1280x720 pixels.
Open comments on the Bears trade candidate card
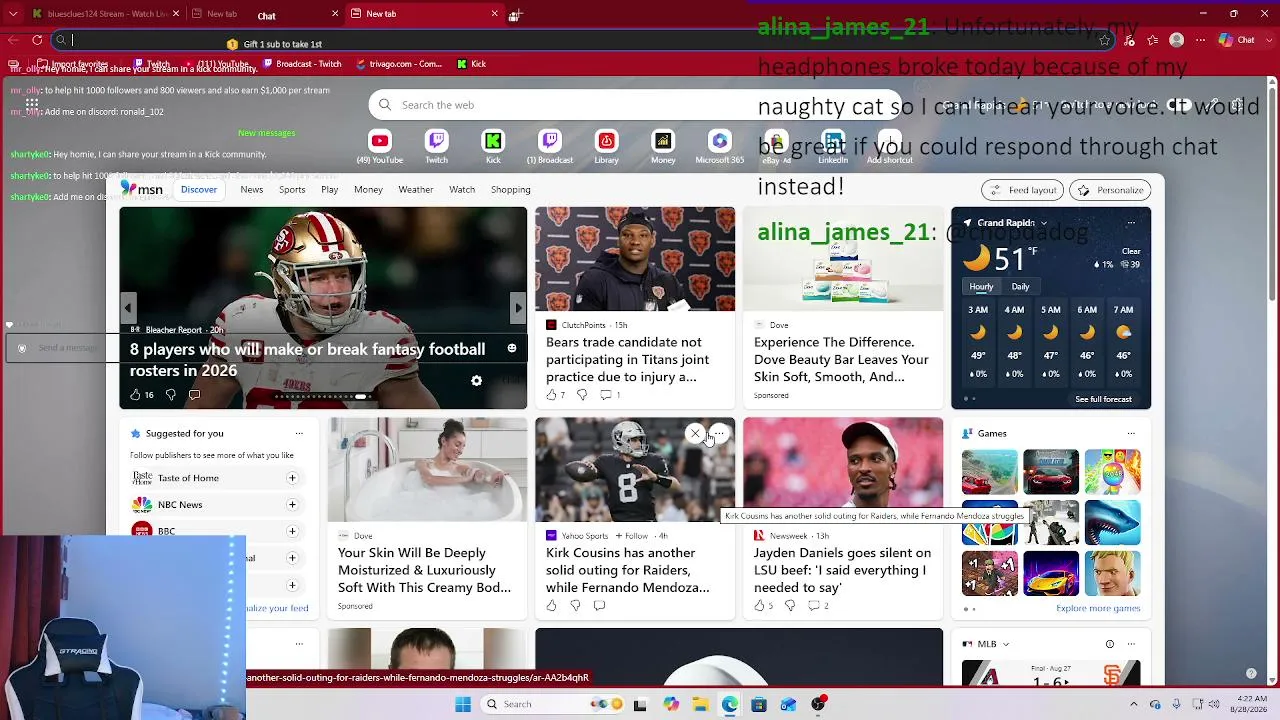pos(610,395)
